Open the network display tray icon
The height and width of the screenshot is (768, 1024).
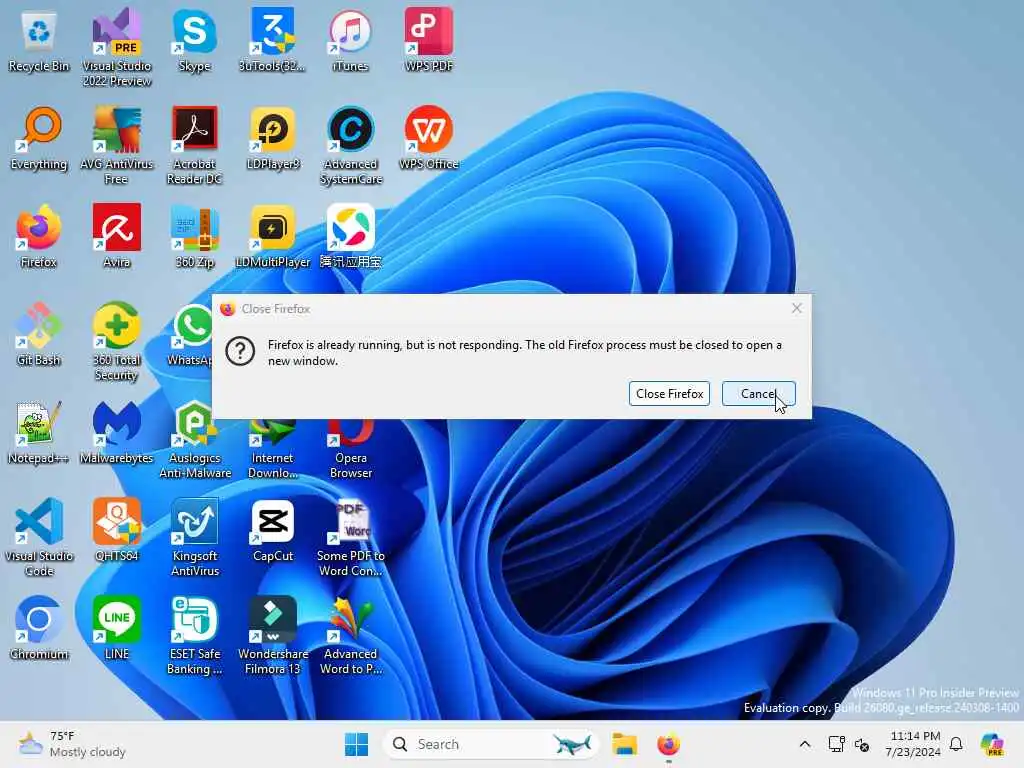[x=836, y=744]
